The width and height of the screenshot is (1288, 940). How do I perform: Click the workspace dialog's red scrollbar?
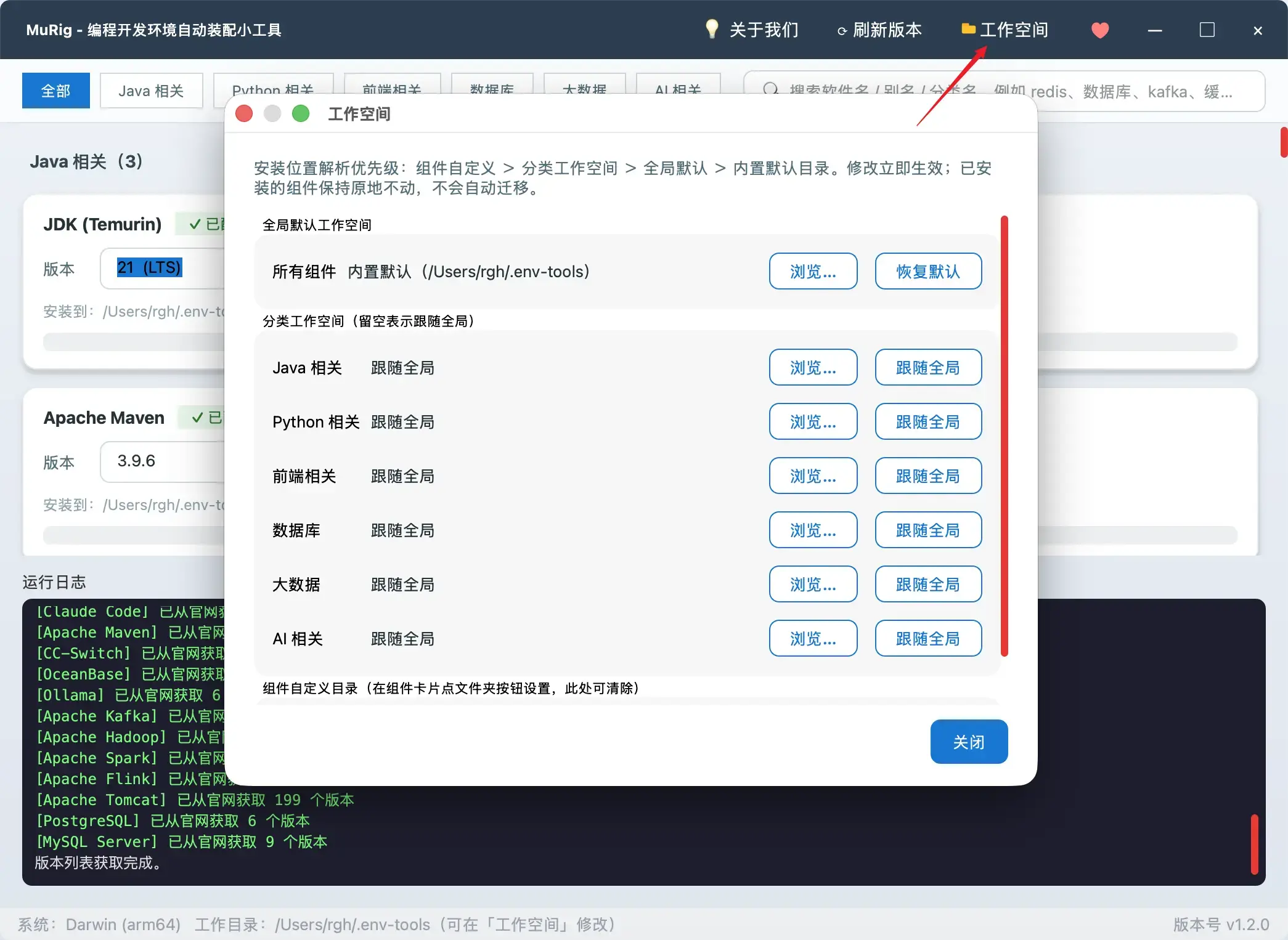(1005, 436)
